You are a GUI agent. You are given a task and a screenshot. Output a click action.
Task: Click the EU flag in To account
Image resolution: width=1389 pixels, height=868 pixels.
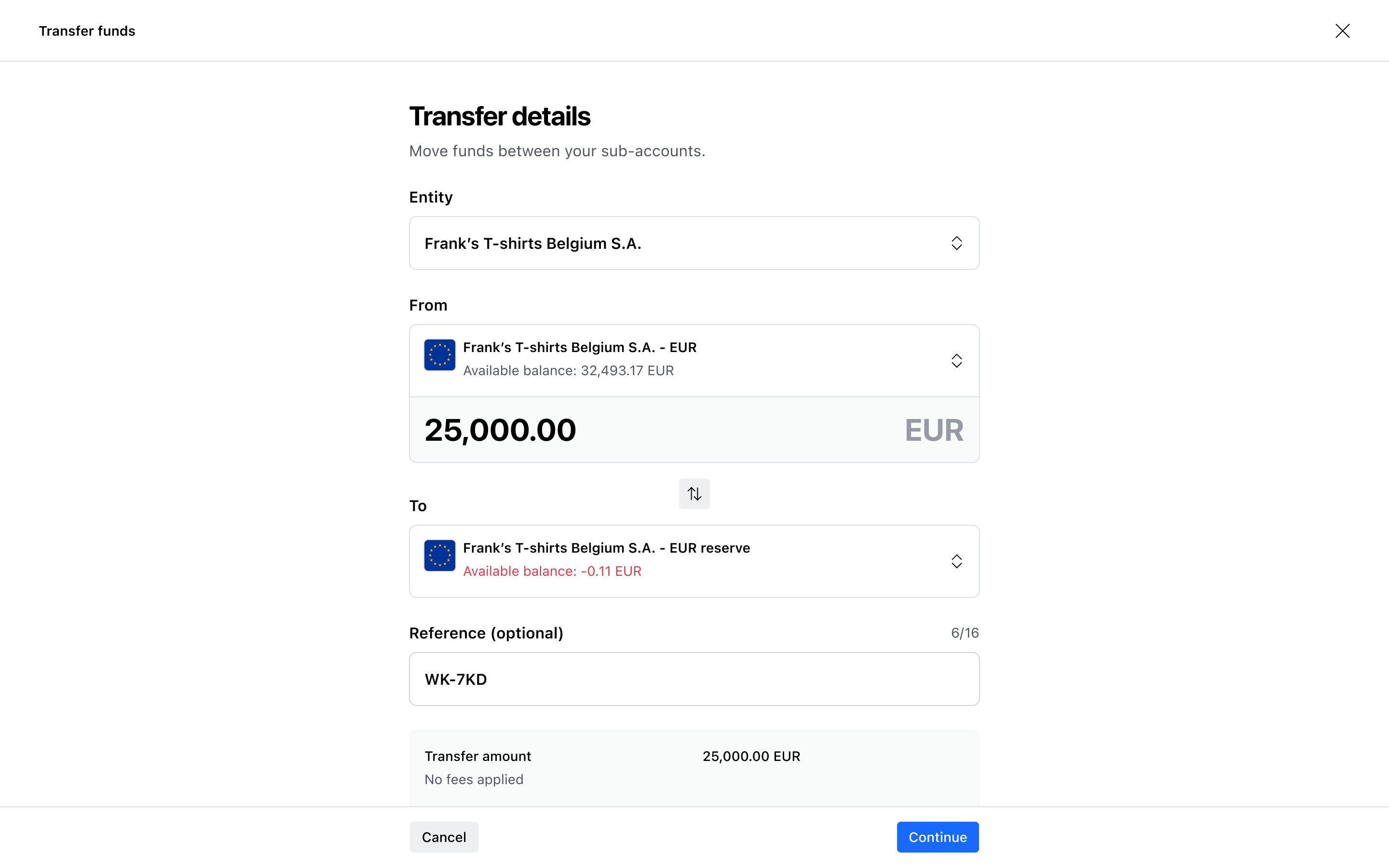coord(440,555)
